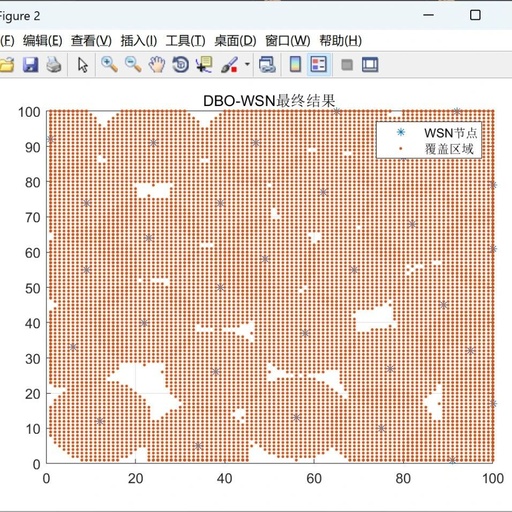Maximize the Figure 2 window

(475, 15)
